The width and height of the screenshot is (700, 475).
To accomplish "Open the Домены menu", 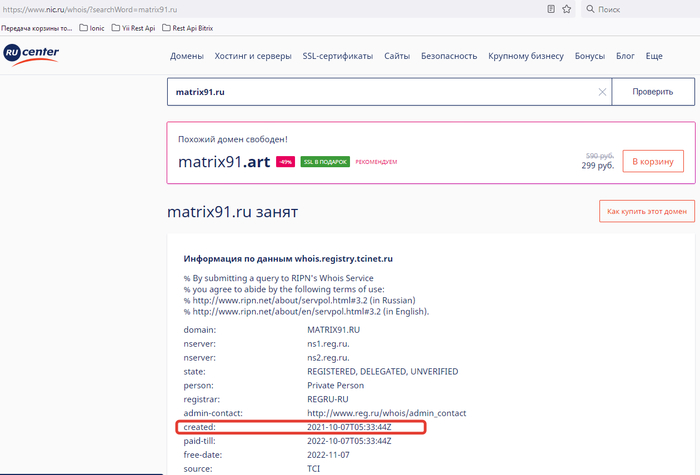I will [187, 56].
